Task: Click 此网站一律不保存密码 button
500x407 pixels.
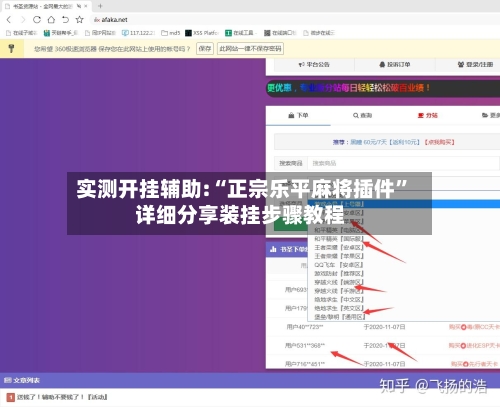Action: click(x=250, y=49)
